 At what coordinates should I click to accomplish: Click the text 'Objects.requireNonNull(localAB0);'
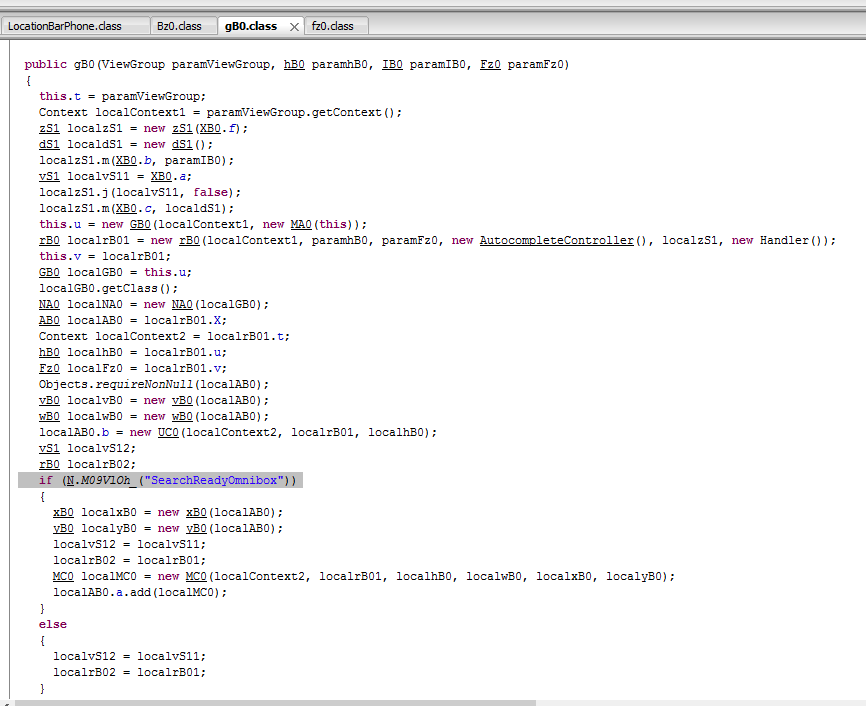tap(154, 384)
